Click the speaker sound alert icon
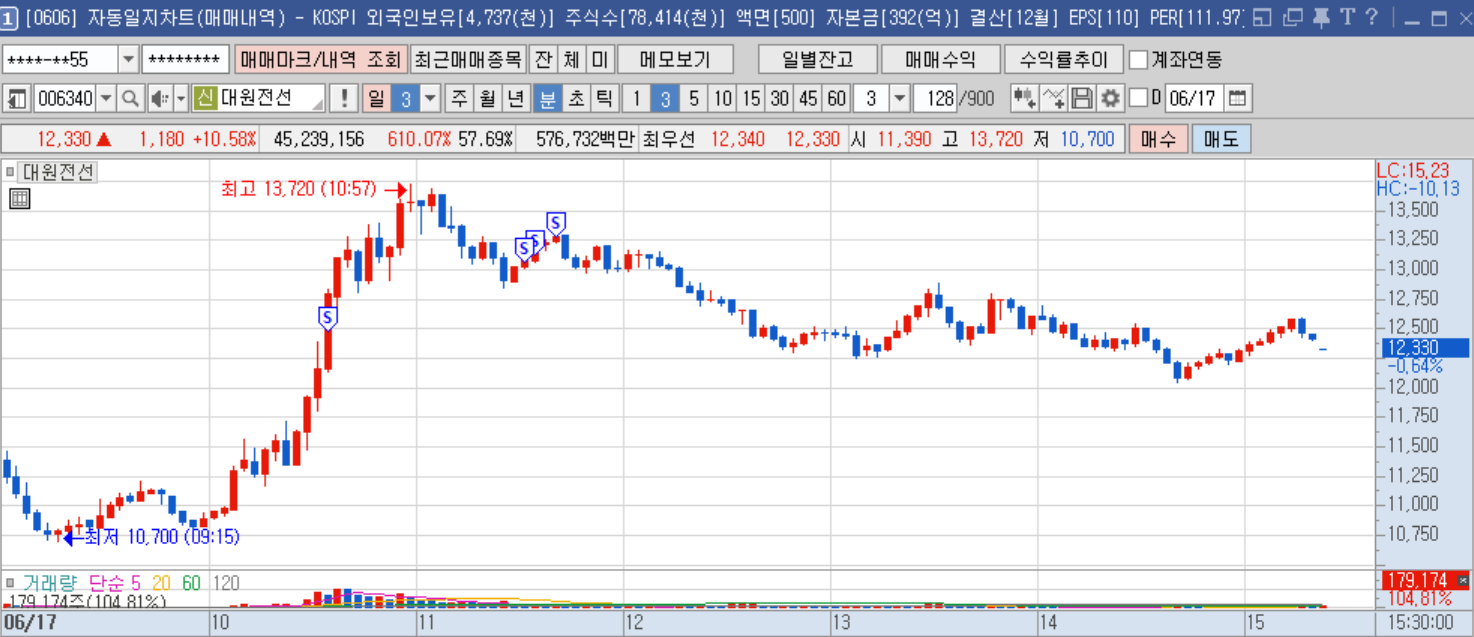The width and height of the screenshot is (1474, 637). pos(160,98)
